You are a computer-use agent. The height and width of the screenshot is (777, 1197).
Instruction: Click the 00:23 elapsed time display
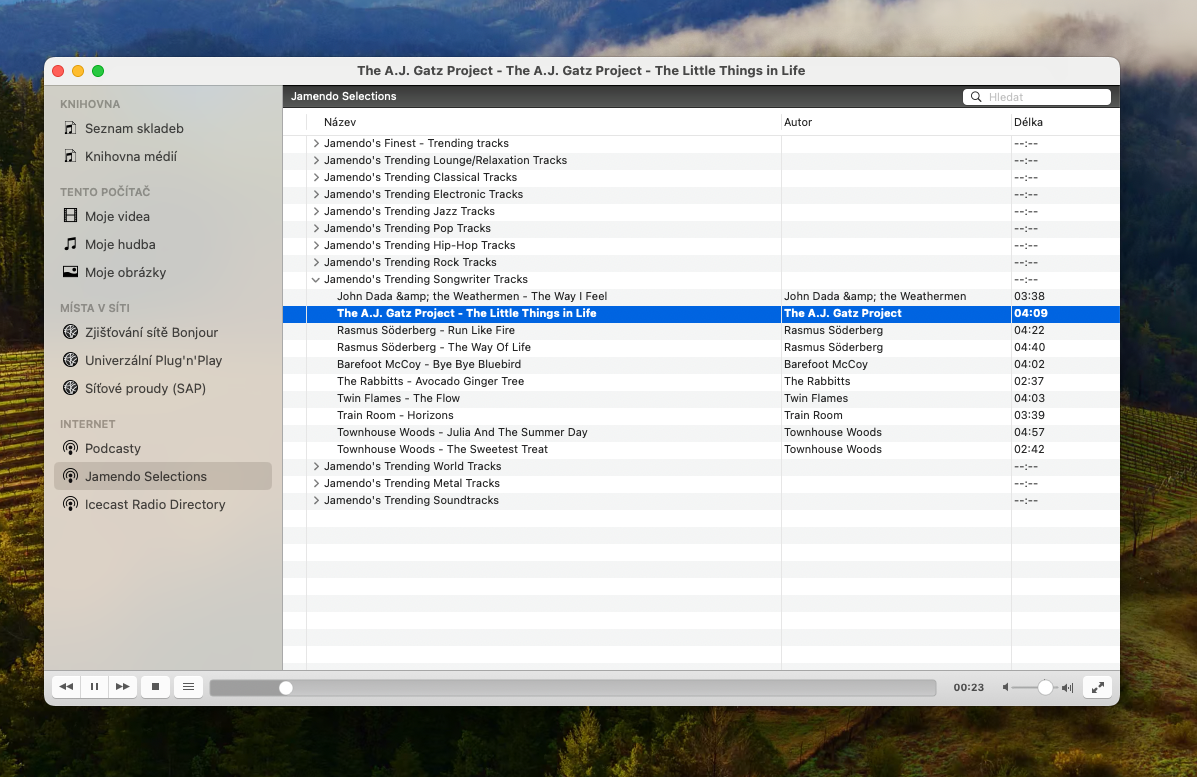tap(969, 688)
